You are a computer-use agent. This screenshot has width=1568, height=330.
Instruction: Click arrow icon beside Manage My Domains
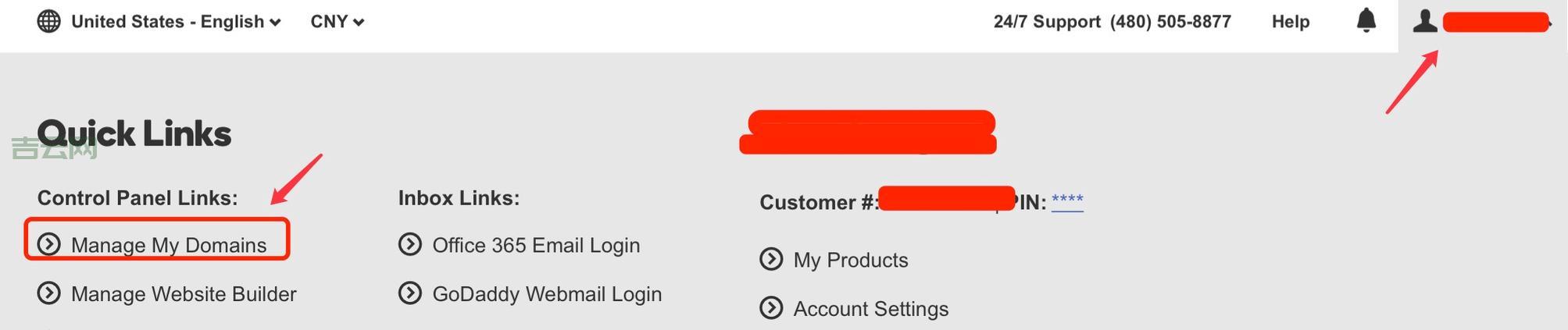pyautogui.click(x=48, y=244)
